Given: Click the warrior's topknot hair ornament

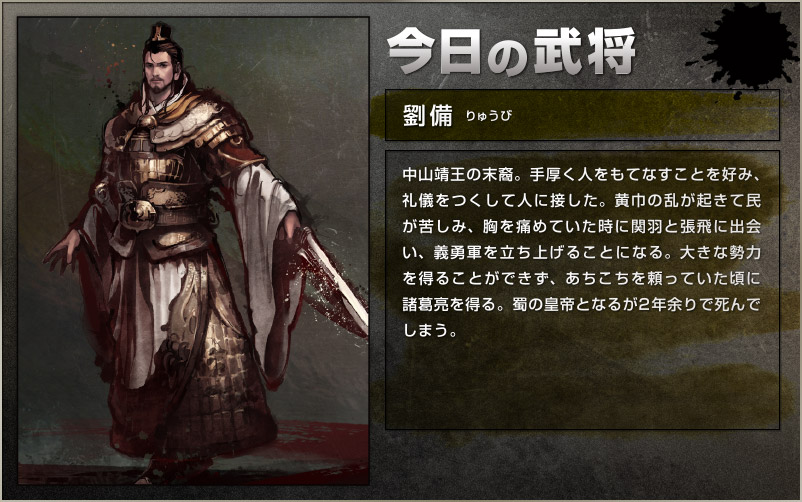Looking at the screenshot, I should (x=162, y=34).
